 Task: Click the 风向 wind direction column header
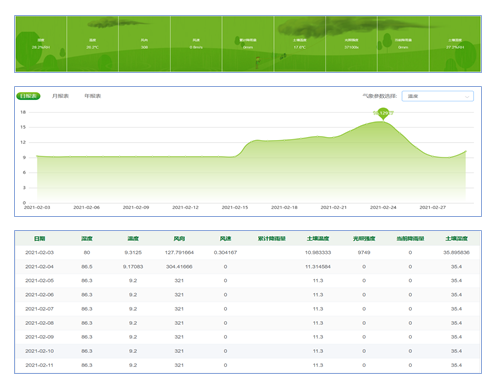[x=179, y=238]
